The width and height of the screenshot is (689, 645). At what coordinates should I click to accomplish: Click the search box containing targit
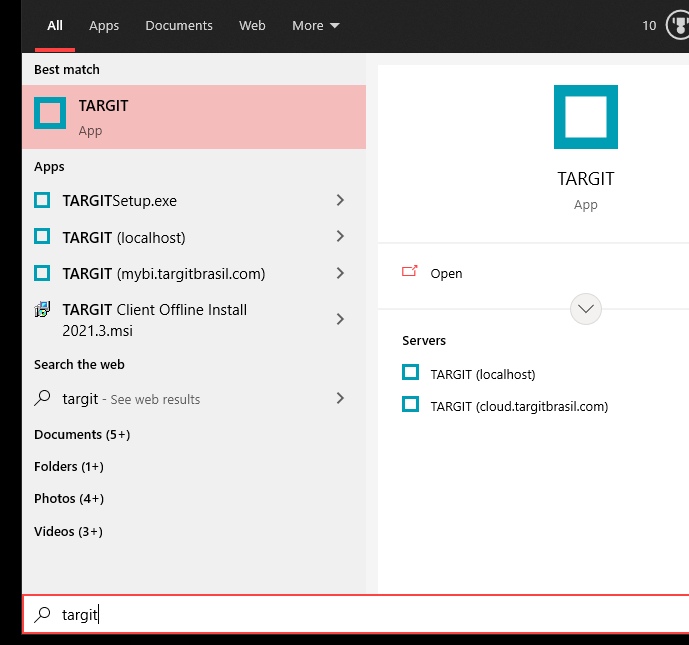point(356,614)
